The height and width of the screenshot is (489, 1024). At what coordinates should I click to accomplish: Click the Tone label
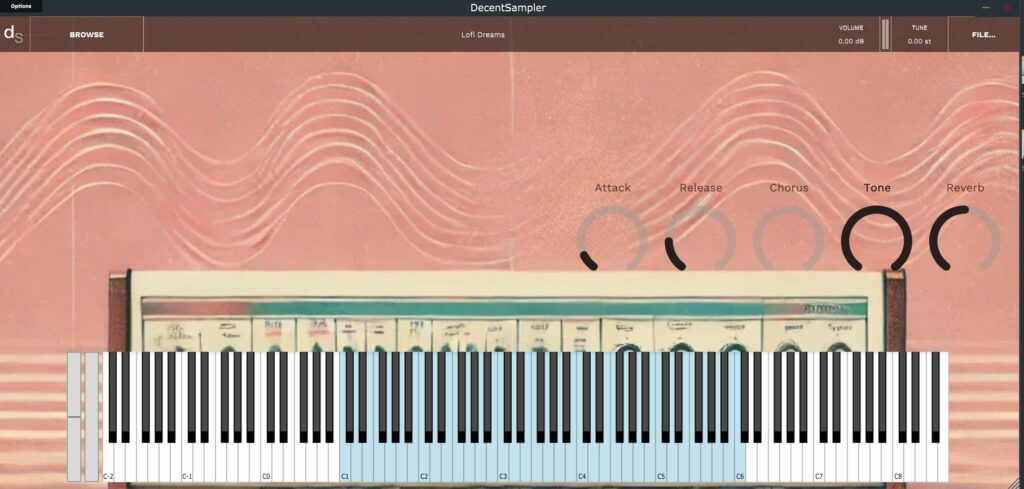tap(877, 188)
